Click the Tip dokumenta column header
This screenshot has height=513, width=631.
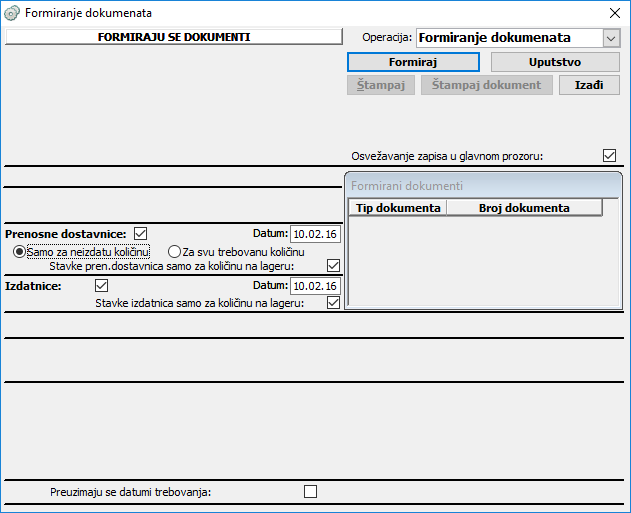(398, 208)
